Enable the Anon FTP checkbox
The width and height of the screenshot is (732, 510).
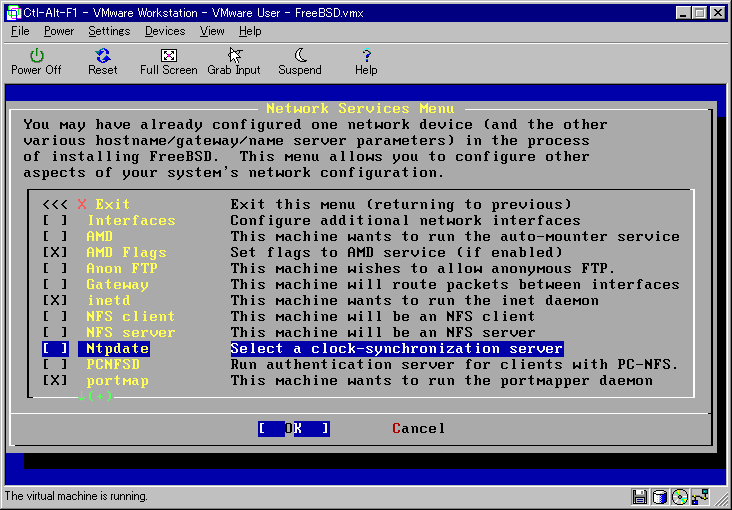click(x=55, y=269)
